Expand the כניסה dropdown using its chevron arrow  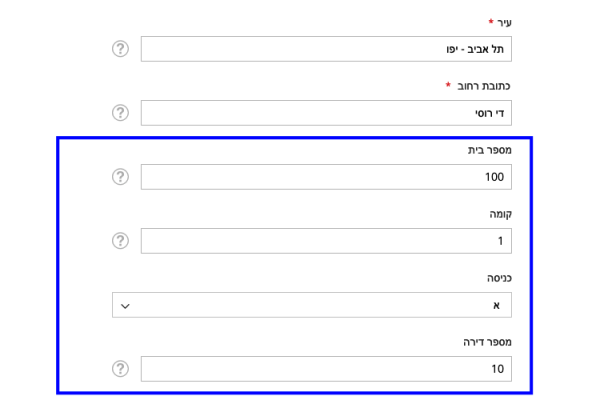(125, 305)
